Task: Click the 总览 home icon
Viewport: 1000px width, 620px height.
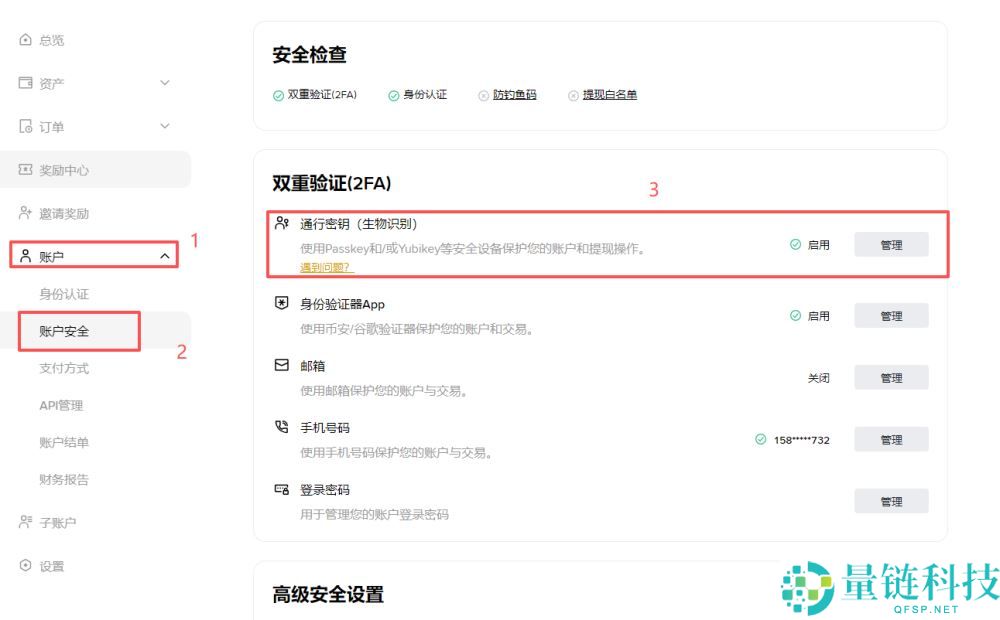Action: coord(23,39)
